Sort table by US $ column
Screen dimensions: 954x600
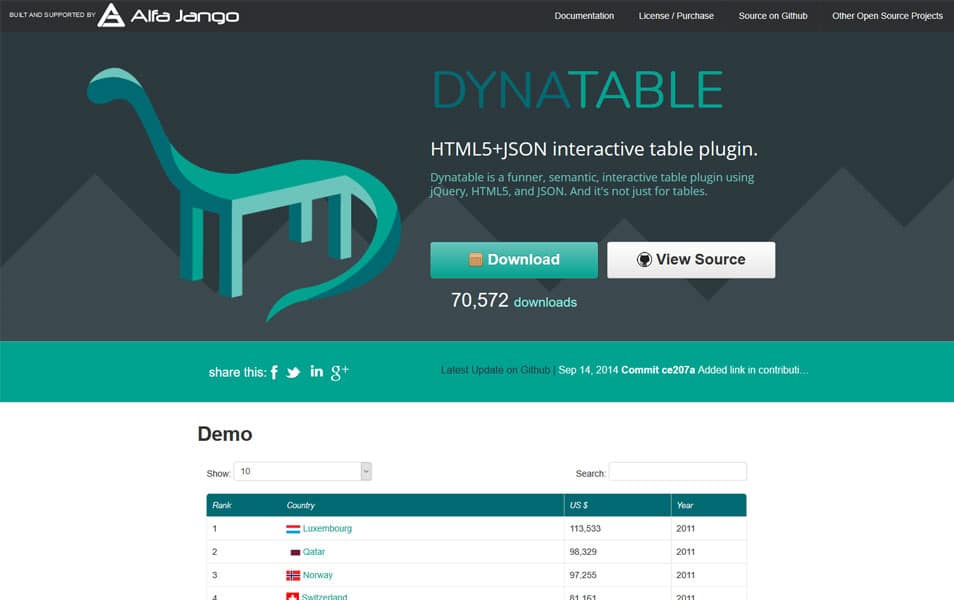(x=579, y=505)
